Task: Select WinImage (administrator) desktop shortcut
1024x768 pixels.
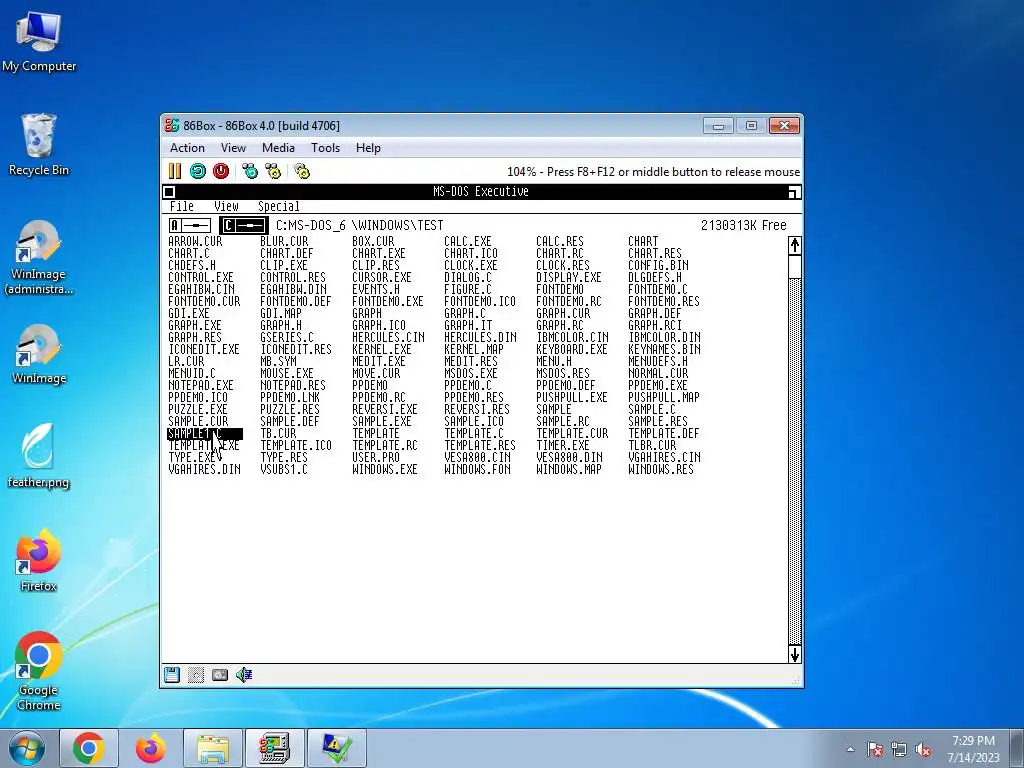Action: [39, 257]
